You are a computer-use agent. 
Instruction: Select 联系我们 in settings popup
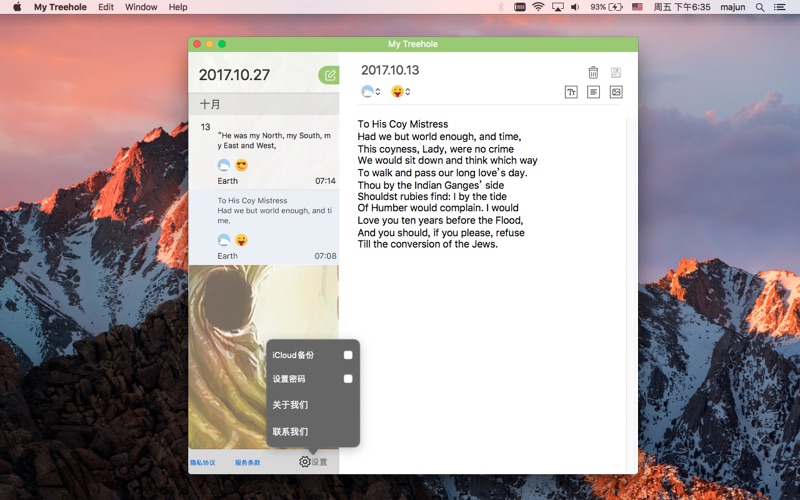(x=290, y=432)
